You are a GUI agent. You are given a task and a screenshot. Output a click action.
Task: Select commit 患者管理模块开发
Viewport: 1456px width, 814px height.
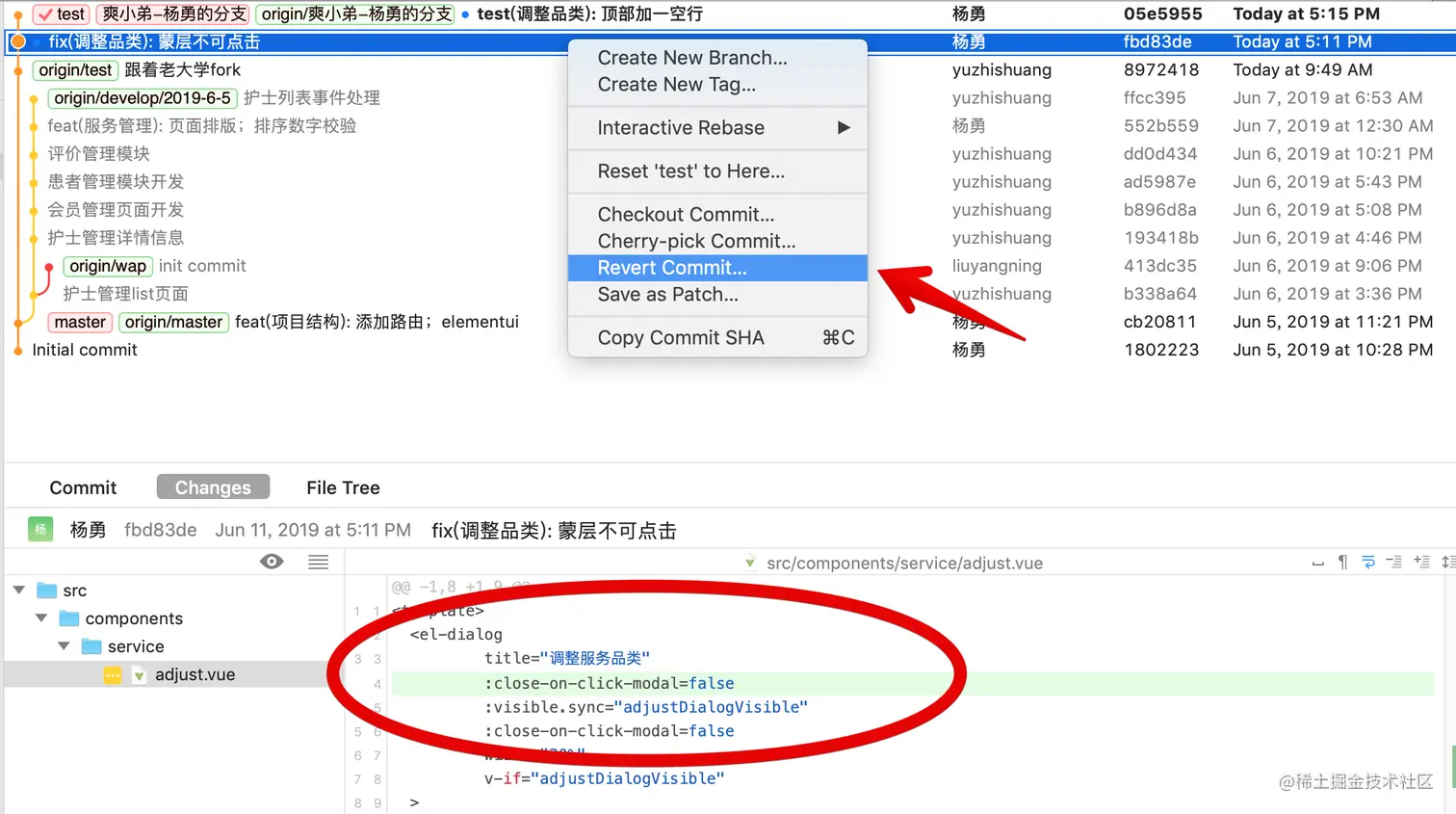click(x=116, y=181)
